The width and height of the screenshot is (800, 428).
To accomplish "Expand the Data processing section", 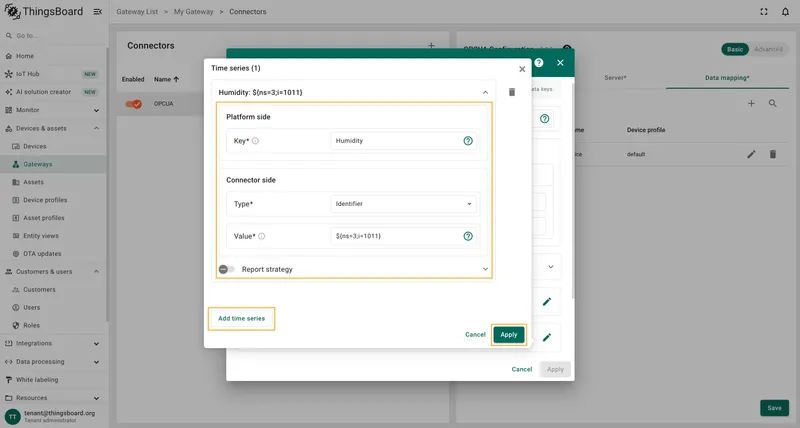I will pos(54,362).
